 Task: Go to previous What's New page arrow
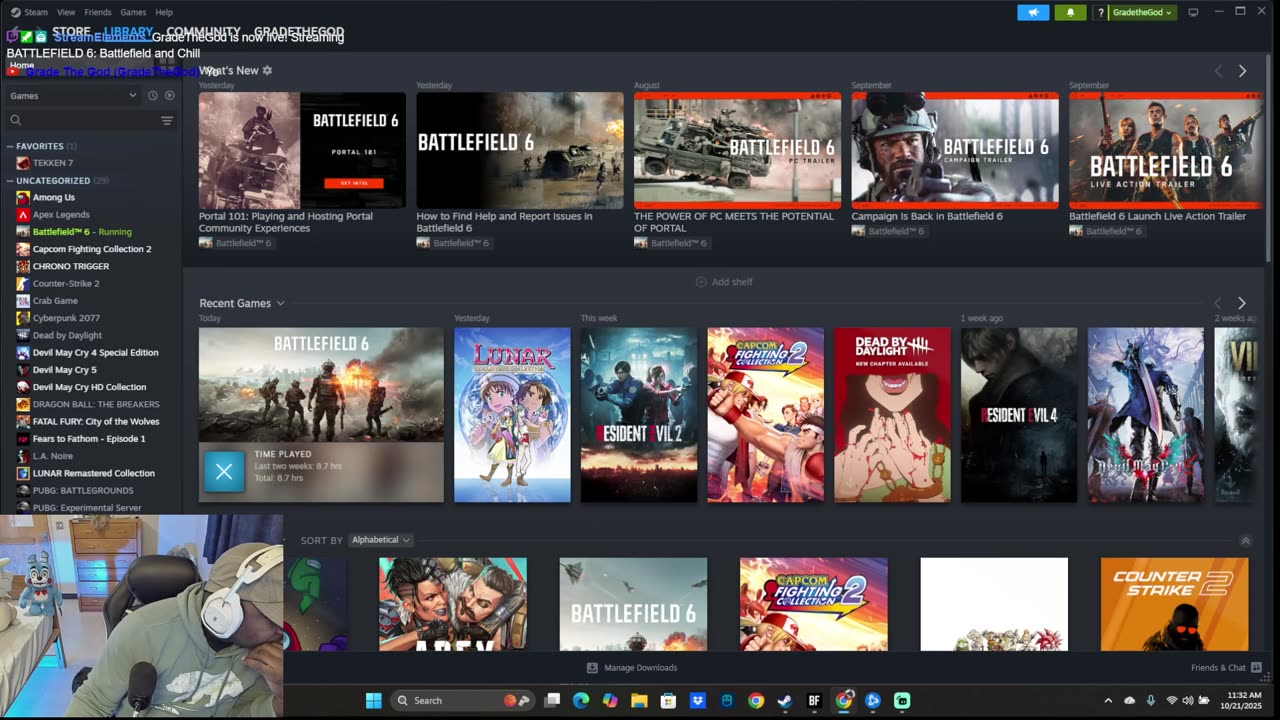(x=1218, y=71)
